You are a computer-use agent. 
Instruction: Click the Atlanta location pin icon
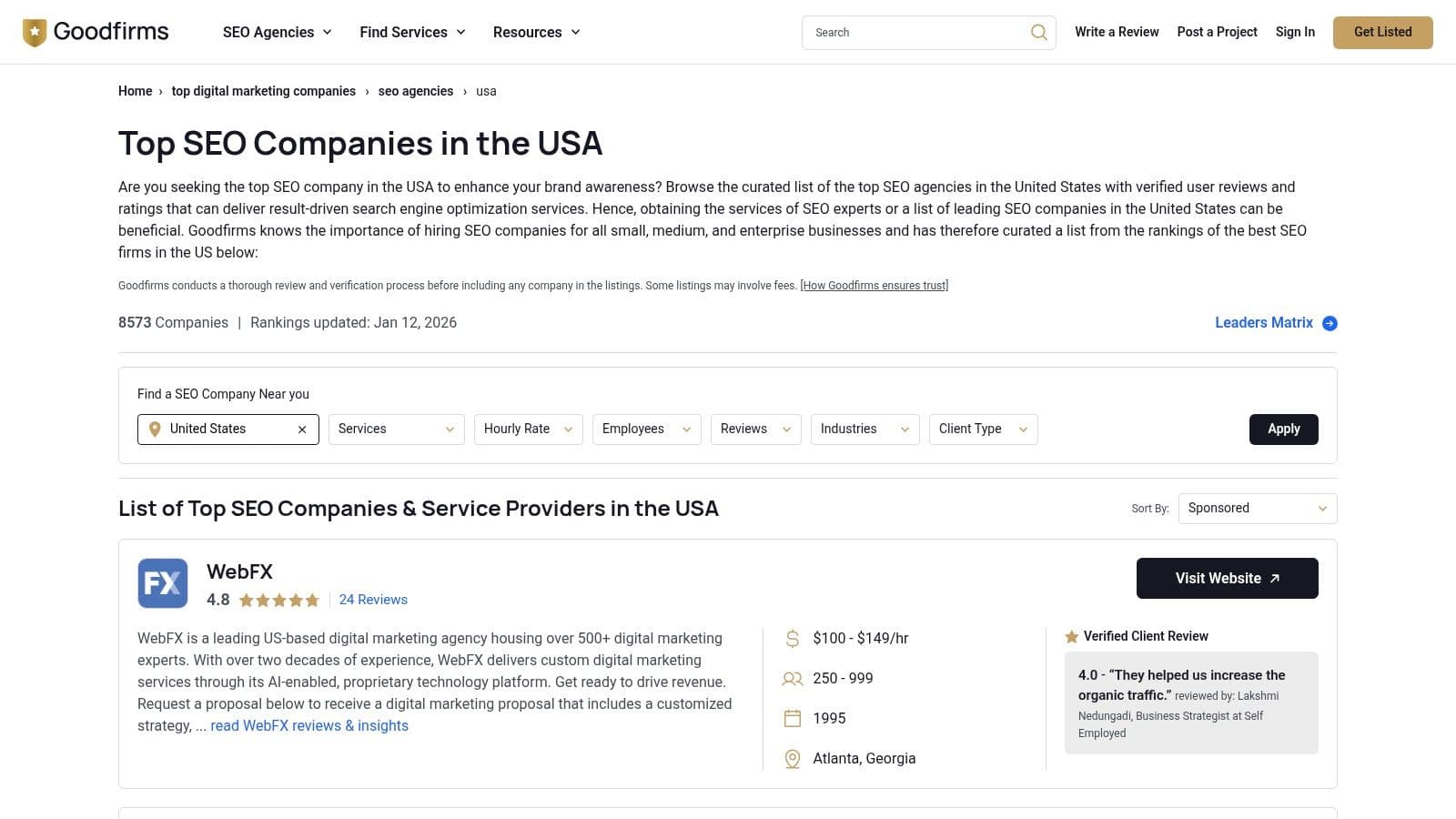793,759
